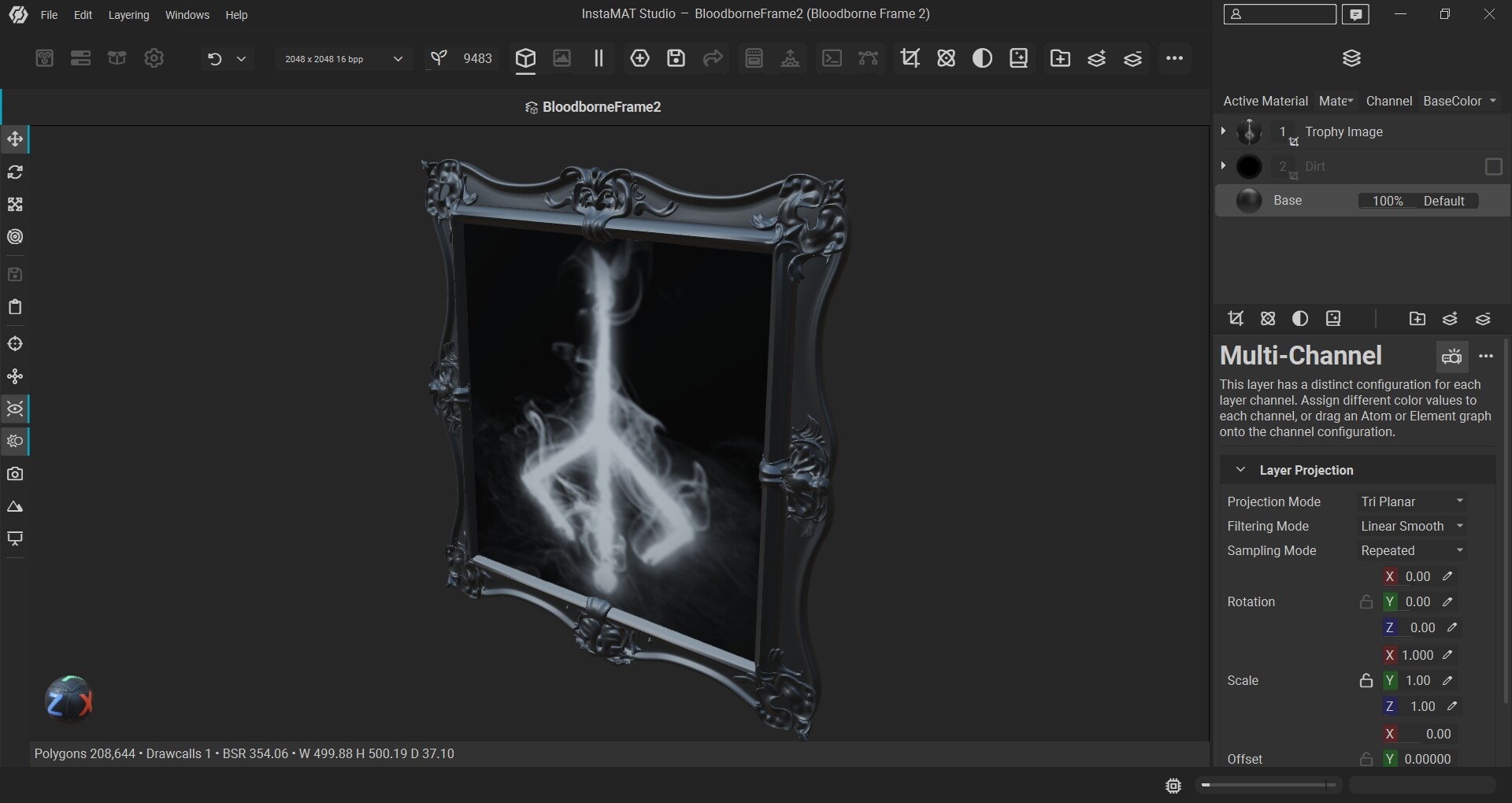Viewport: 1512px width, 803px height.
Task: Open the Layering menu
Action: coord(128,15)
